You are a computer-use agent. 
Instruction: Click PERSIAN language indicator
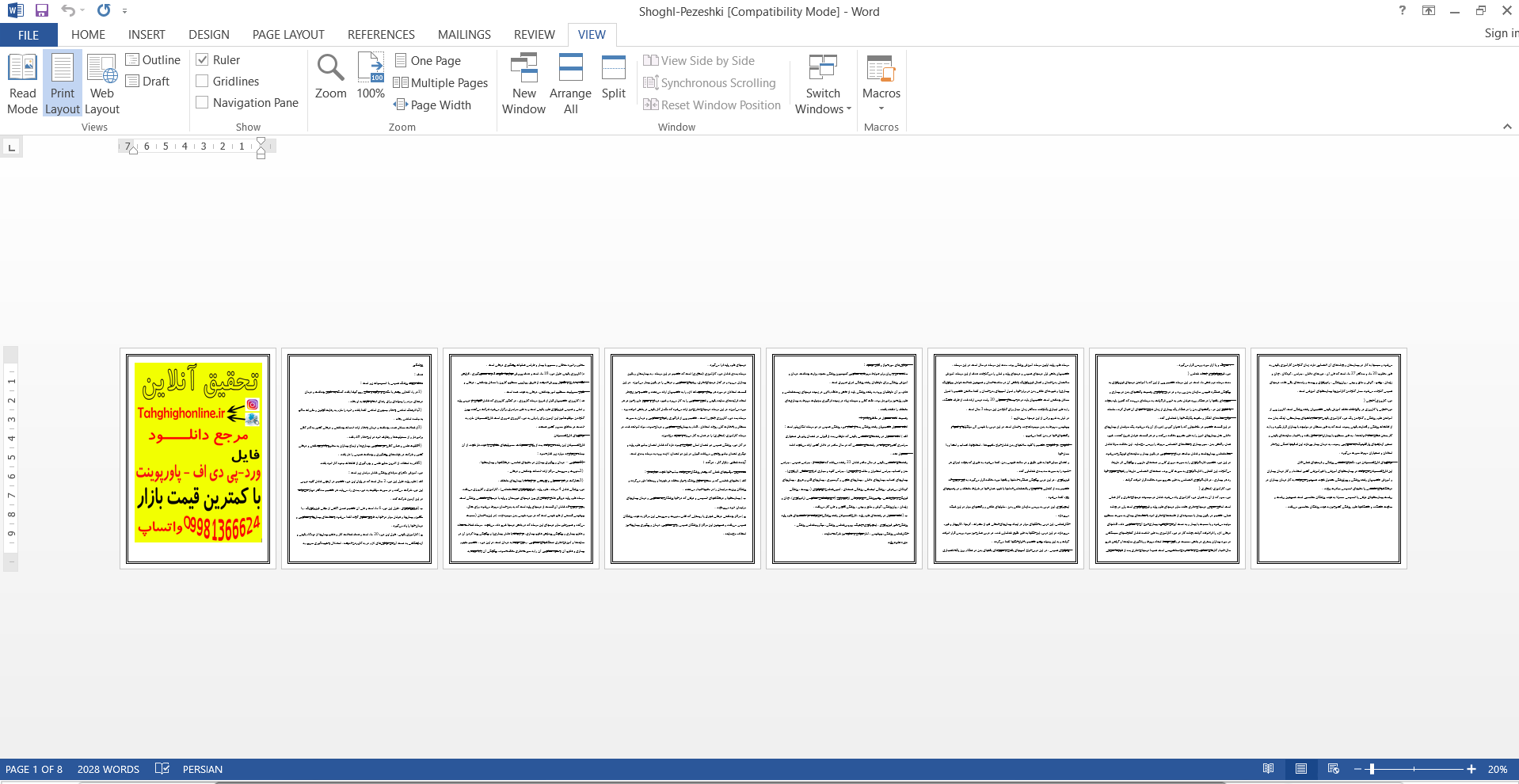pos(203,769)
